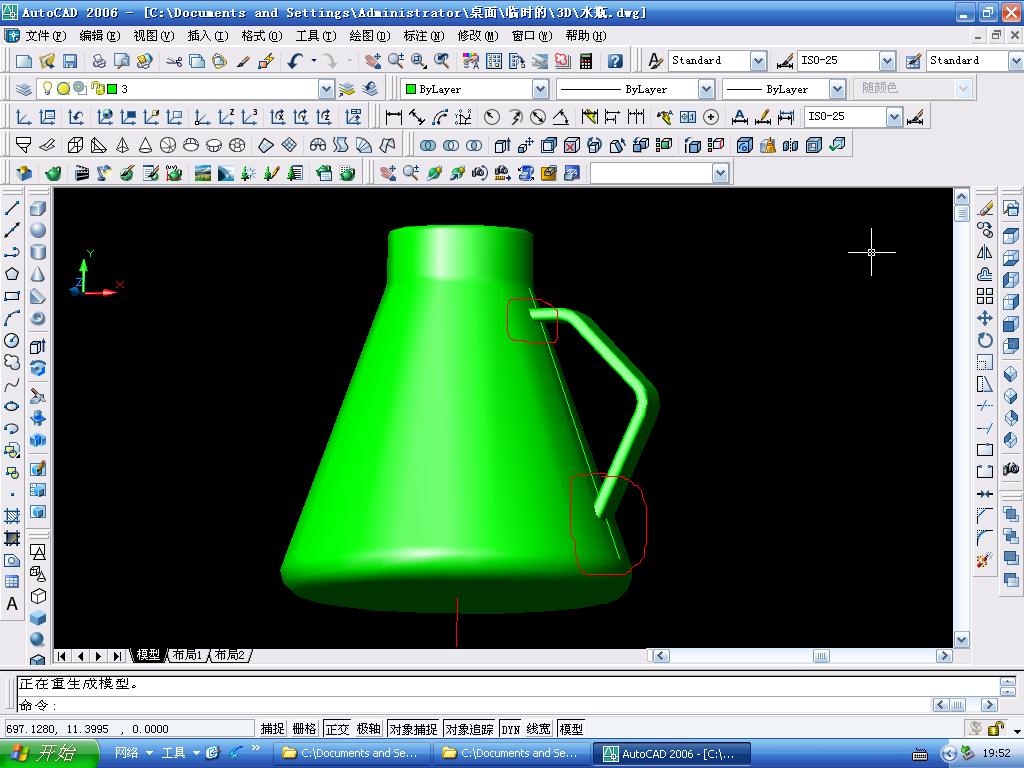This screenshot has width=1024, height=768.
Task: Select the Cylinder solid tool
Action: [38, 252]
